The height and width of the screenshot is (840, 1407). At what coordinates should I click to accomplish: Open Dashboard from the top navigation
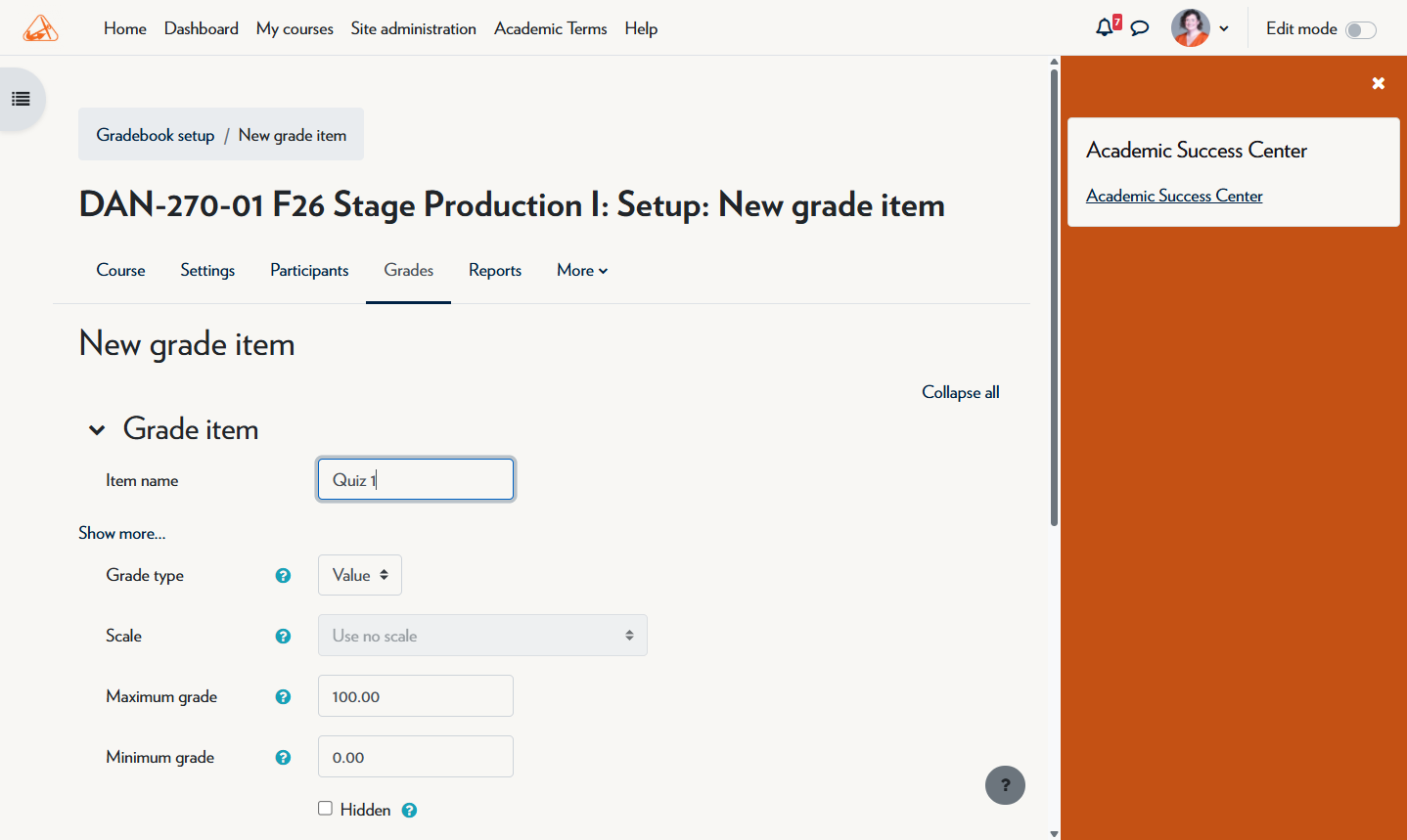[x=202, y=28]
